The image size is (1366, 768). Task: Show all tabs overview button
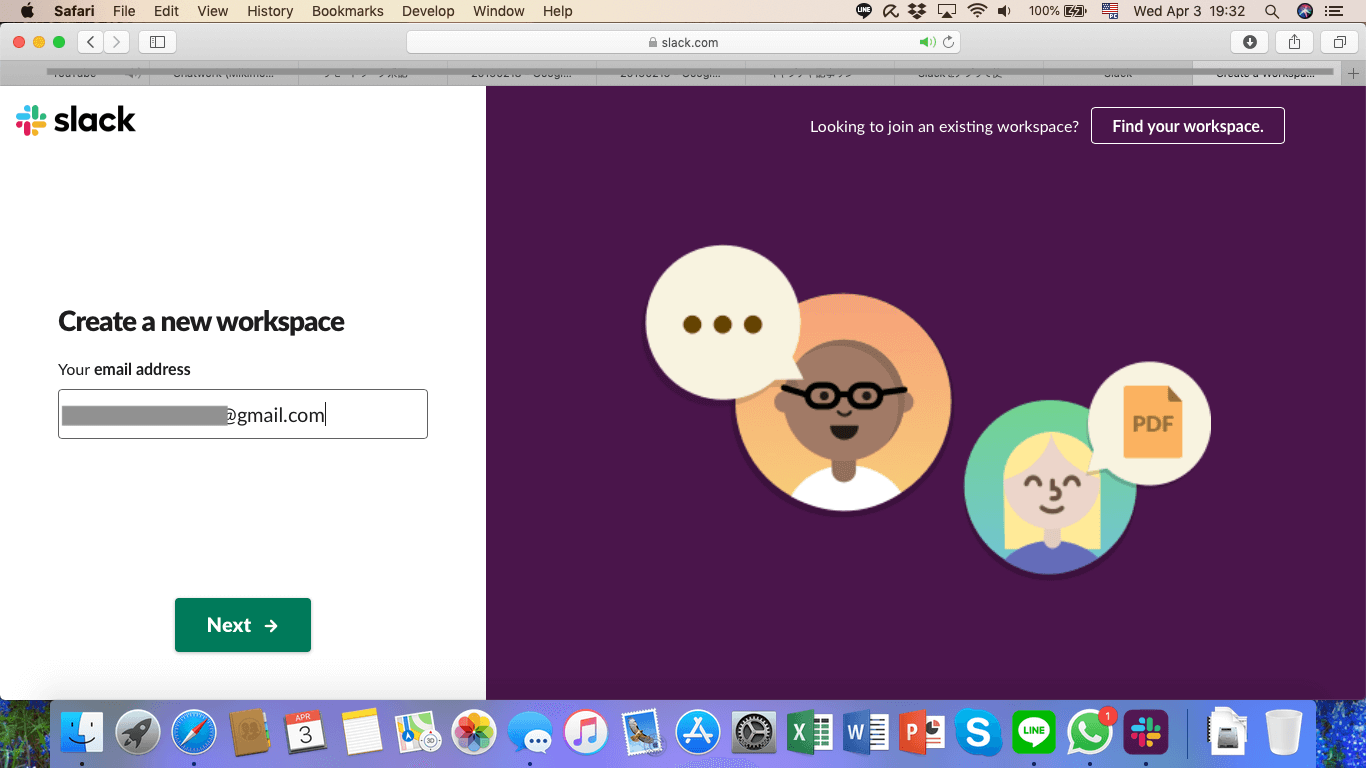[x=1339, y=42]
